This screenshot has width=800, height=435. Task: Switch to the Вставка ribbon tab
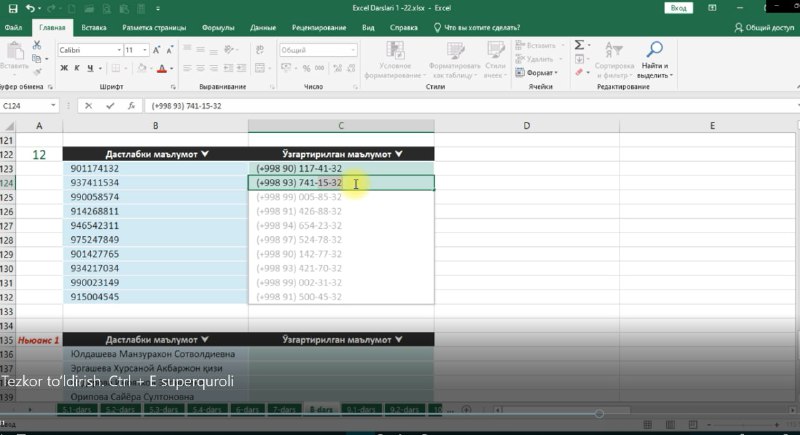pyautogui.click(x=94, y=28)
